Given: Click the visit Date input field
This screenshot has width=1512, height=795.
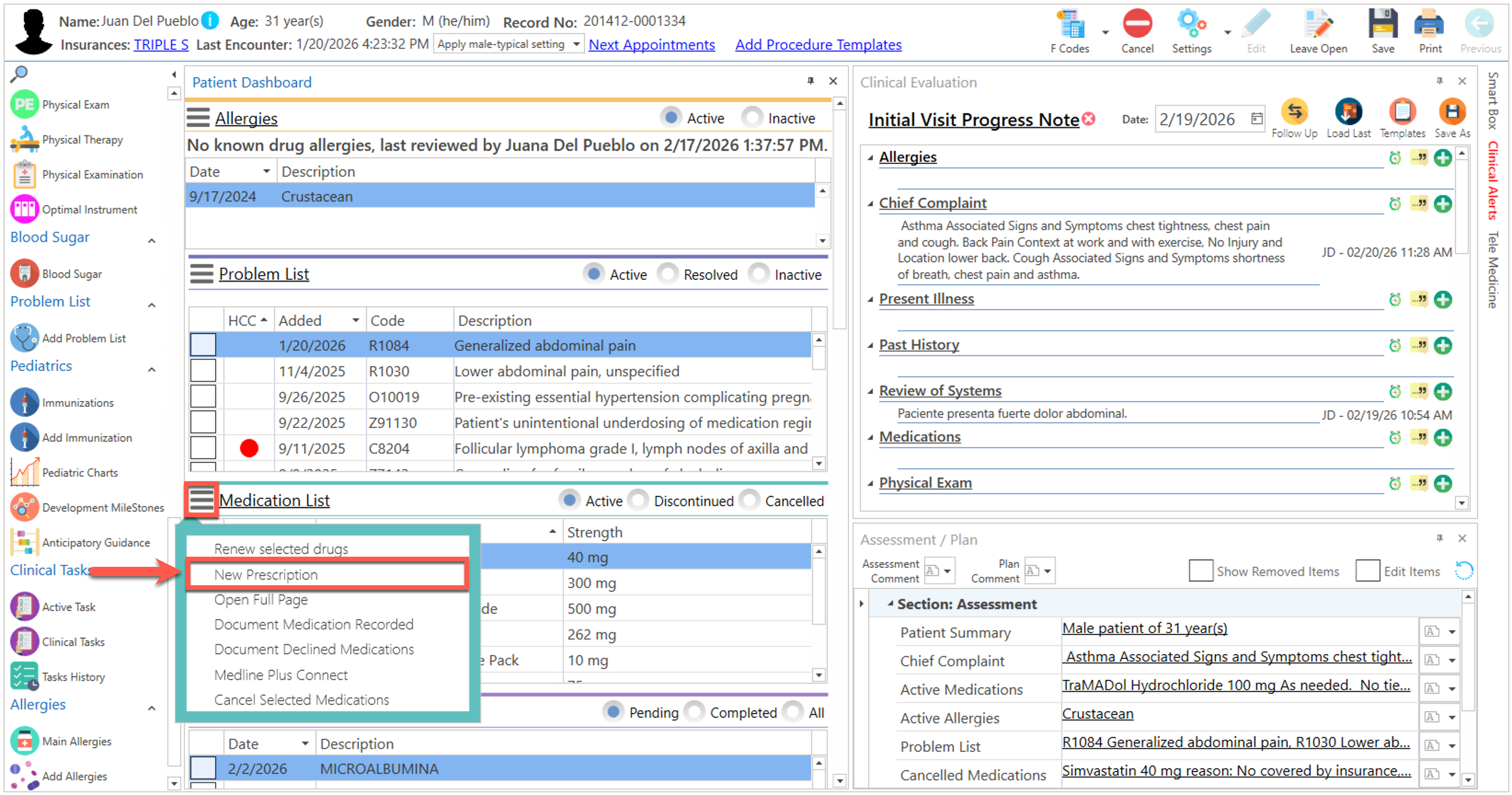Looking at the screenshot, I should [1197, 120].
